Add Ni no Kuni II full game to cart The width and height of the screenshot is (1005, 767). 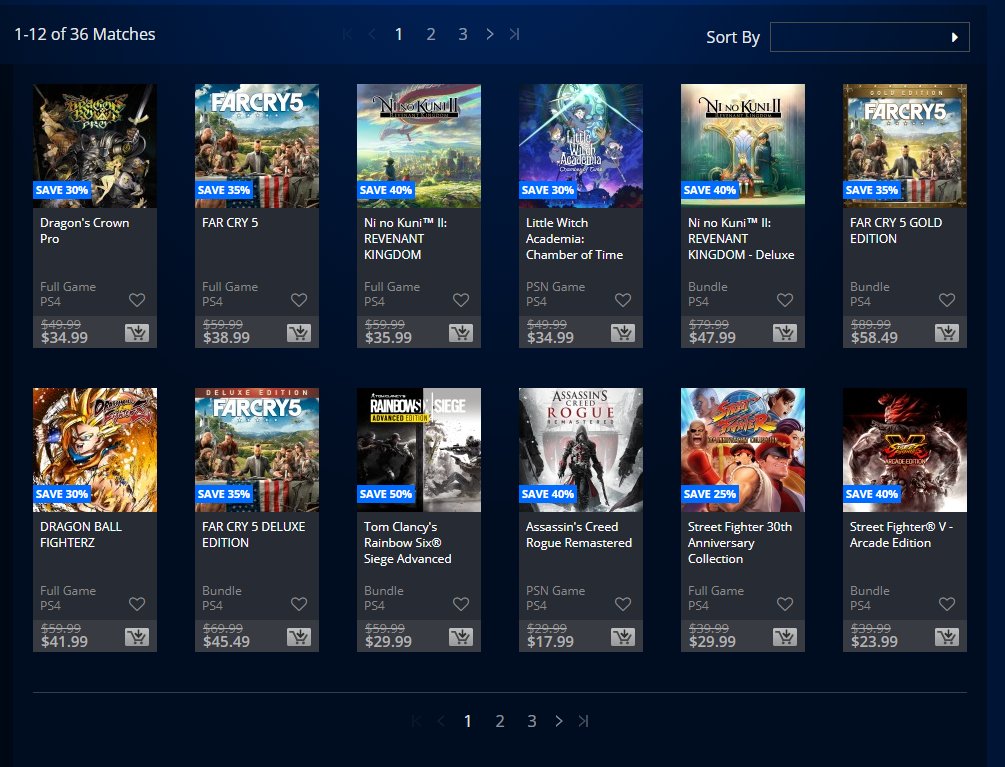(x=461, y=333)
